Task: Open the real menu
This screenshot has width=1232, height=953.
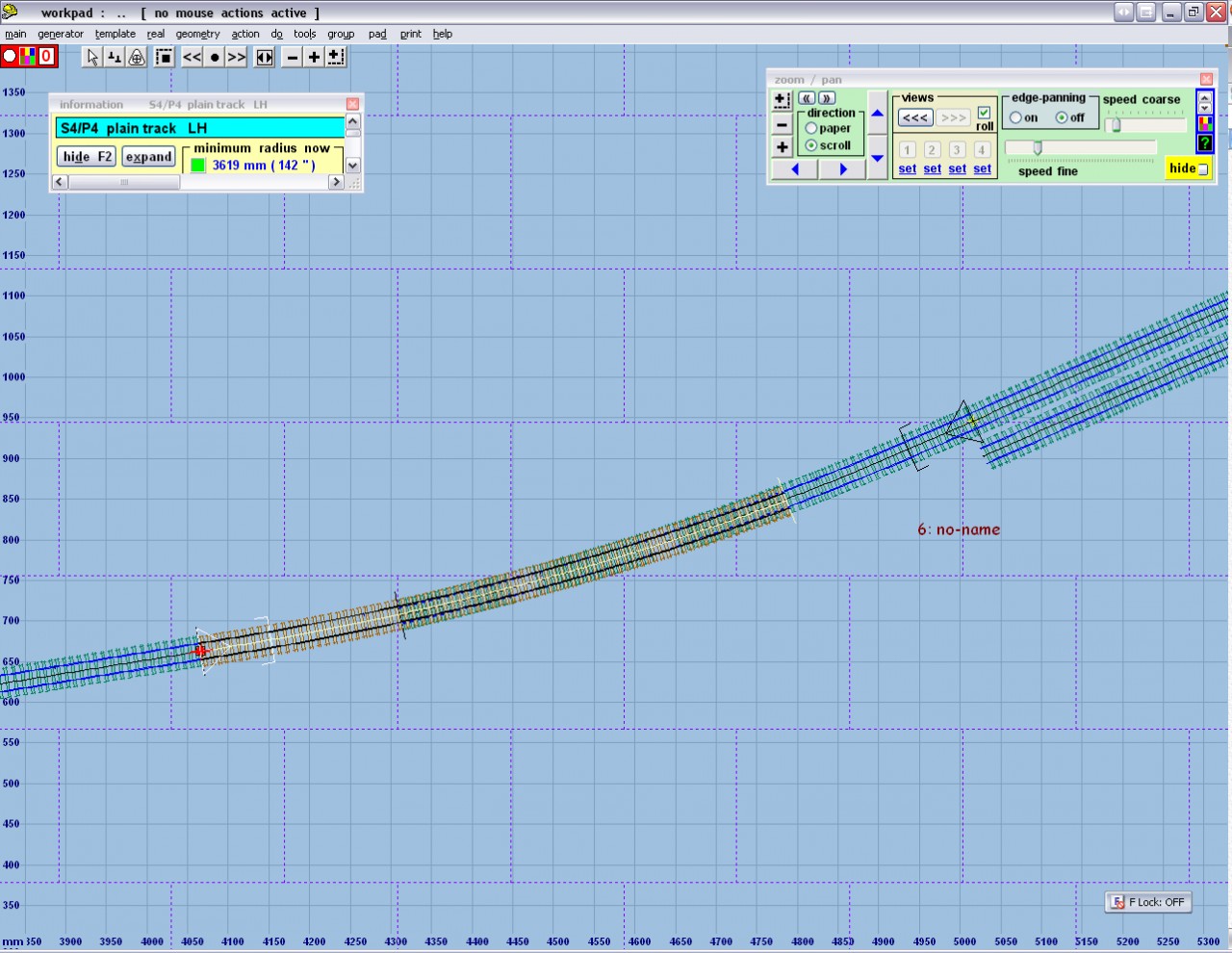Action: tap(156, 34)
